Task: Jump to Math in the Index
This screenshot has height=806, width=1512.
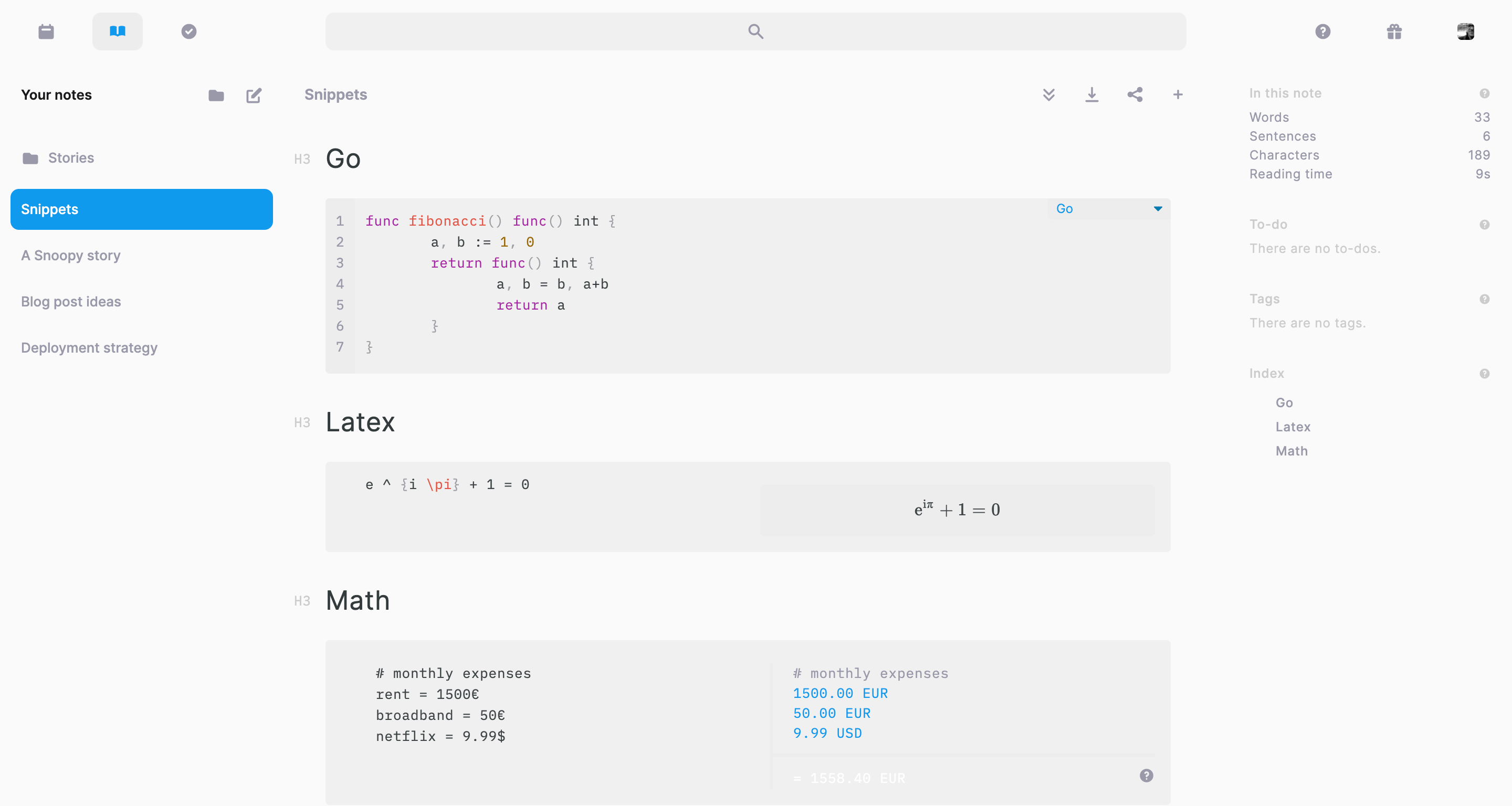Action: [1291, 451]
